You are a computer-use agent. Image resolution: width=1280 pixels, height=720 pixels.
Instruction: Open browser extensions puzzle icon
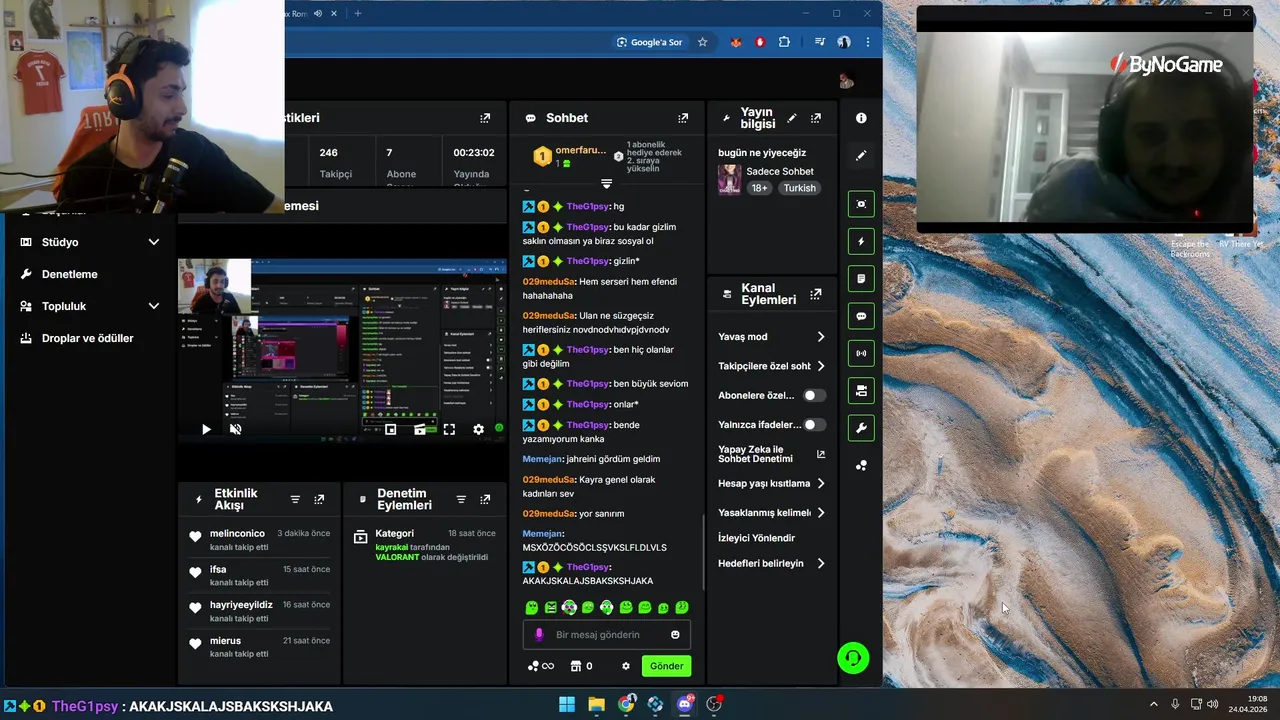point(784,42)
